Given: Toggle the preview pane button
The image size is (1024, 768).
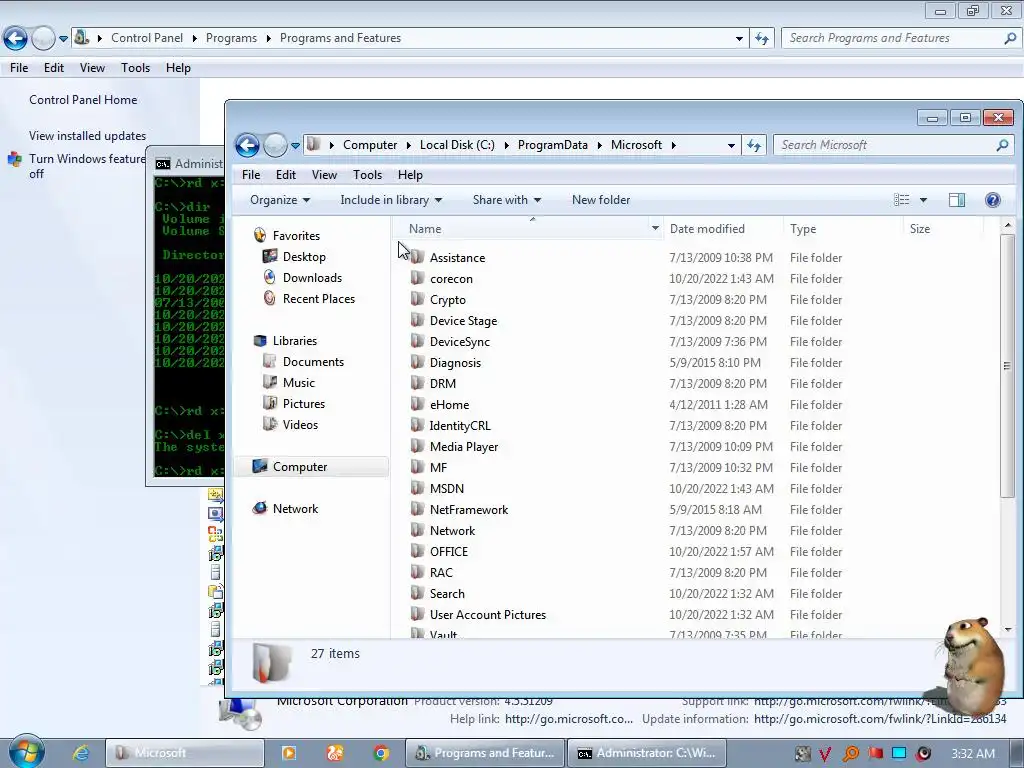Looking at the screenshot, I should point(957,200).
